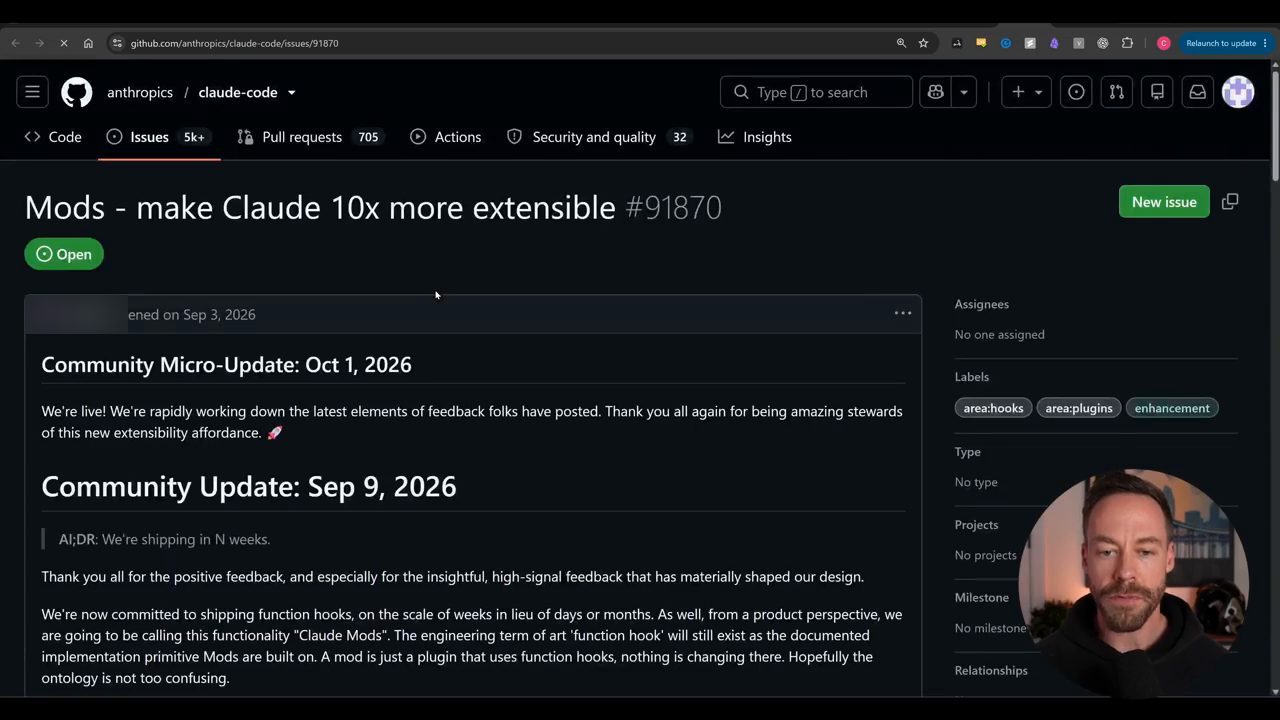Click the browser home button
The image size is (1280, 720).
click(x=88, y=43)
